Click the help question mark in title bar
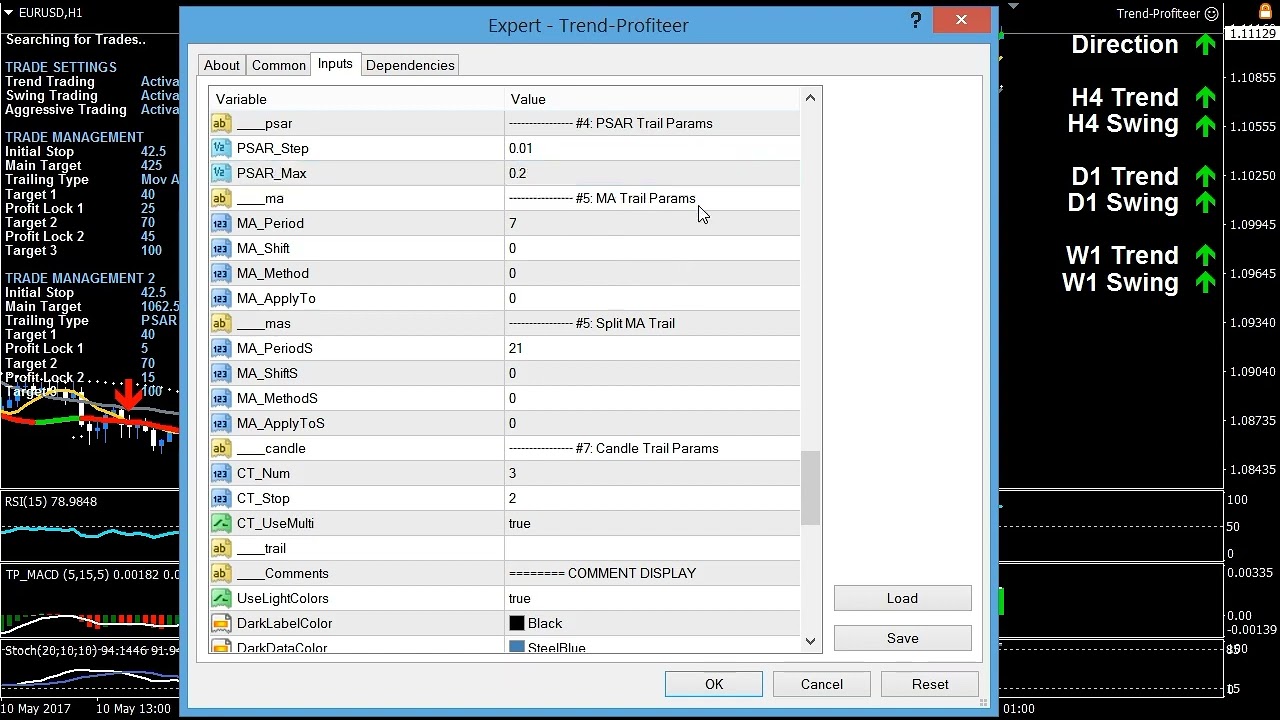Image resolution: width=1280 pixels, height=720 pixels. (915, 21)
